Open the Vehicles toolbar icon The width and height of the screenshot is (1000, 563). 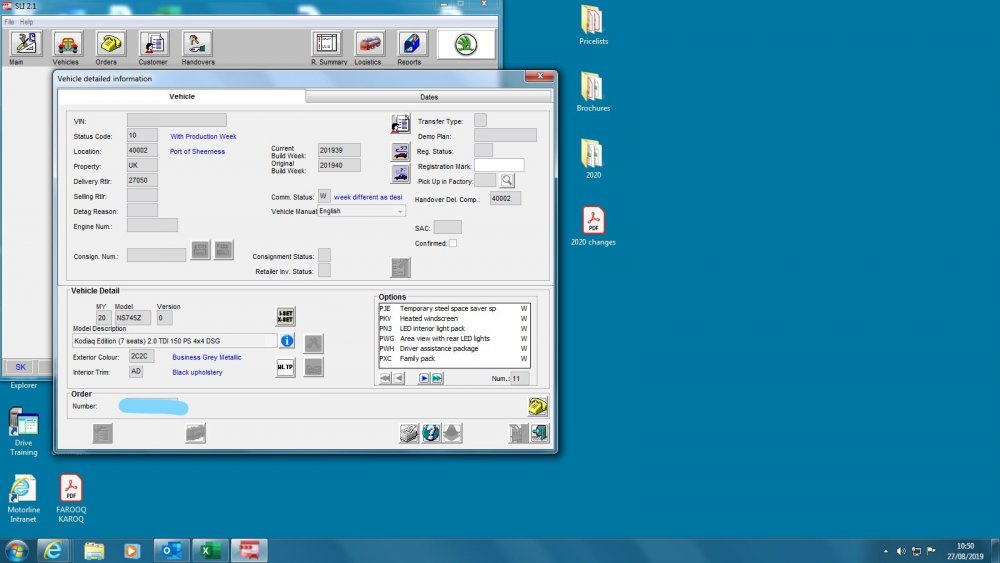point(68,44)
